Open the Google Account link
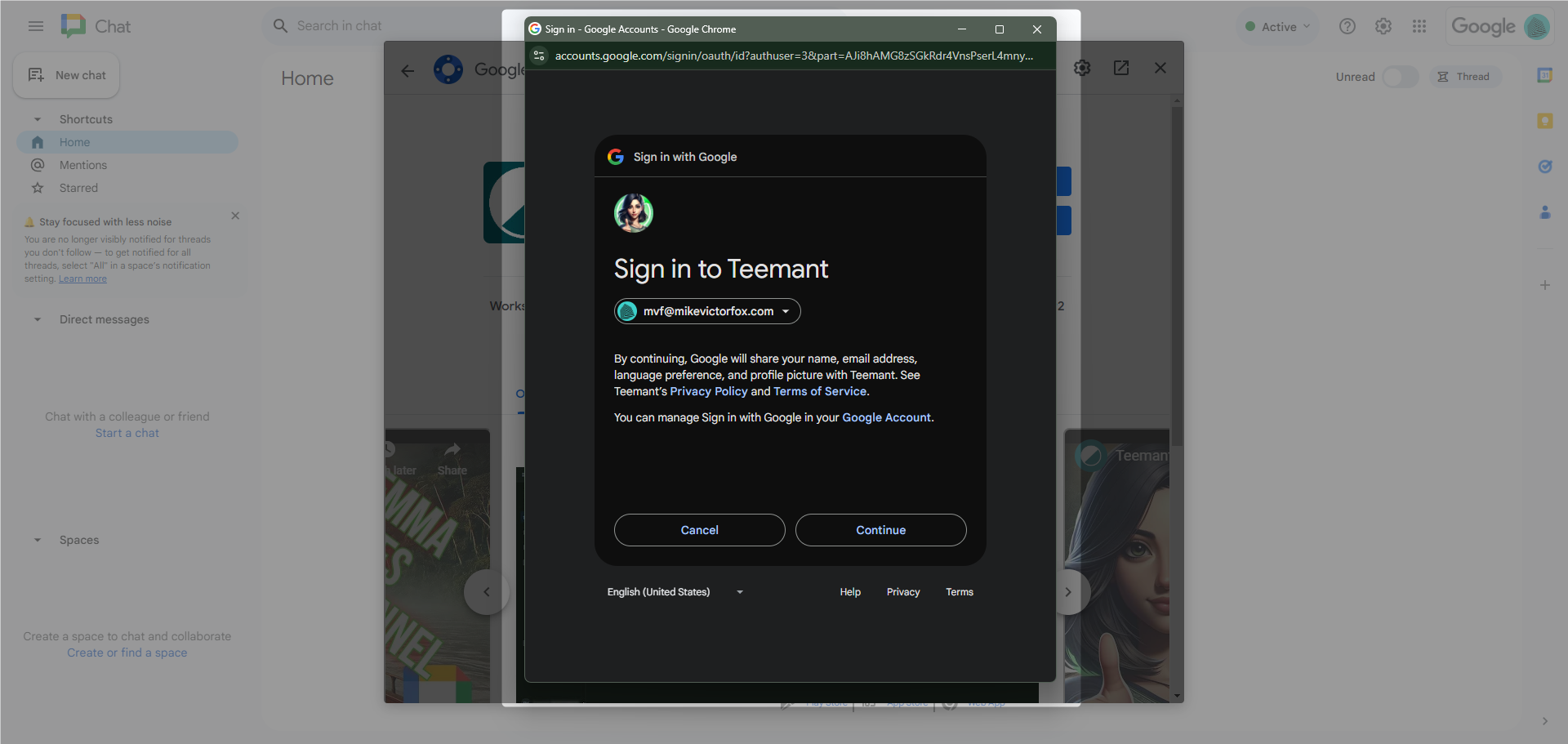The width and height of the screenshot is (1568, 744). click(886, 417)
